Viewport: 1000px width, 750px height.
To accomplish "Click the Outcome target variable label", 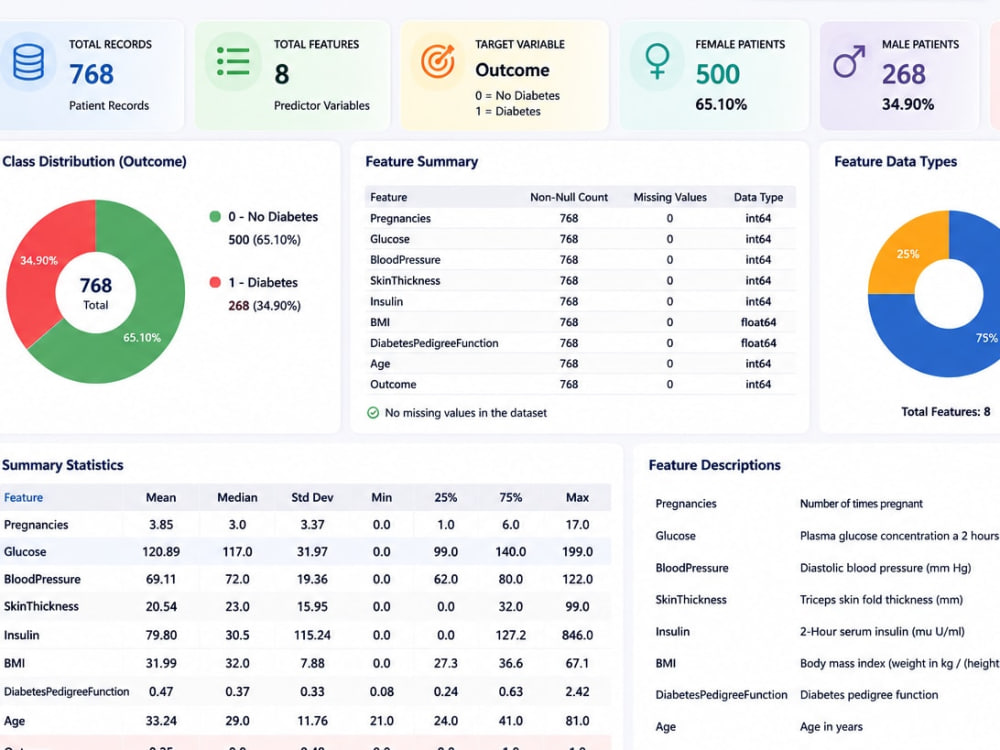I will 512,70.
